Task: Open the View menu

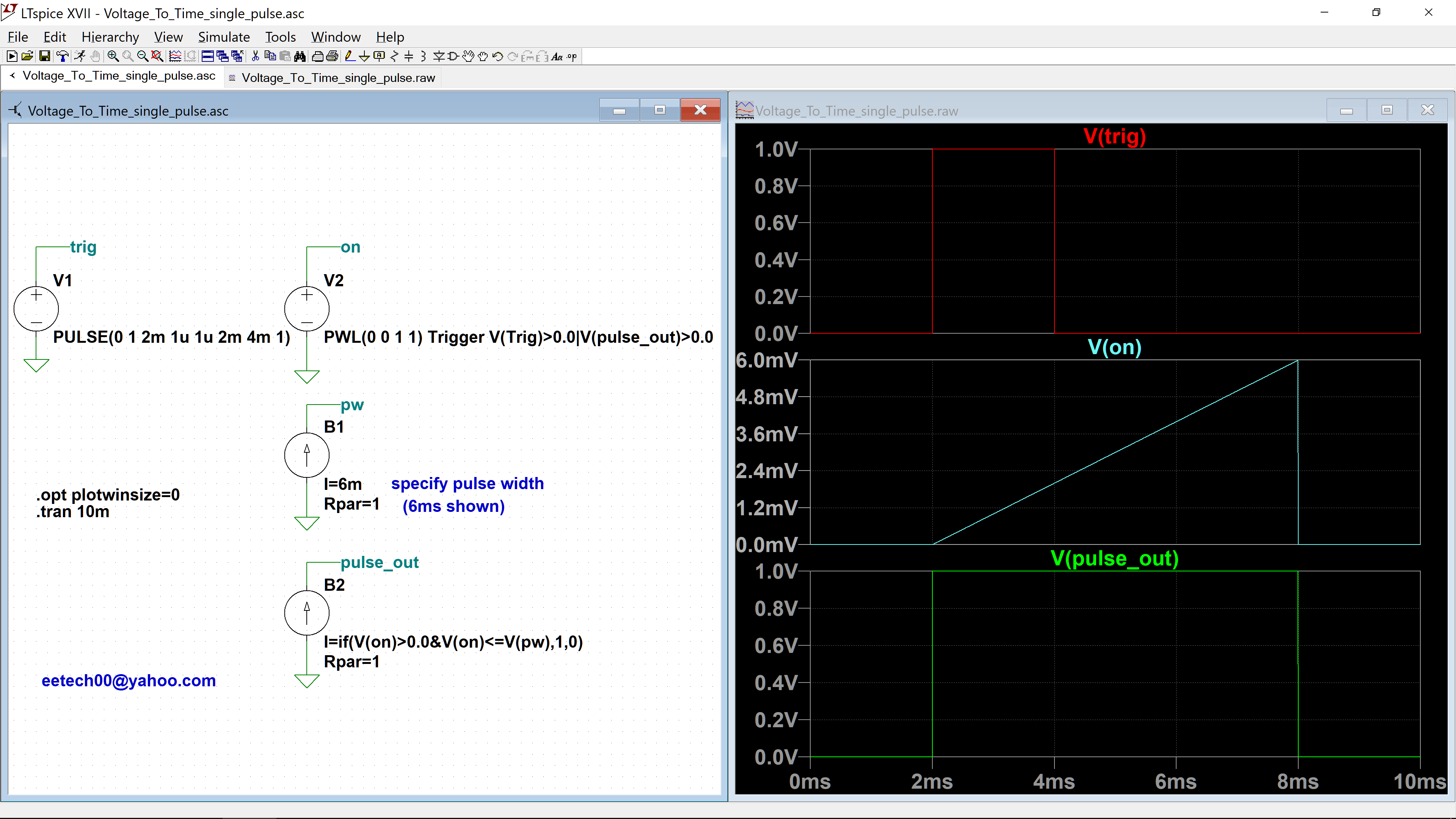Action: click(168, 37)
